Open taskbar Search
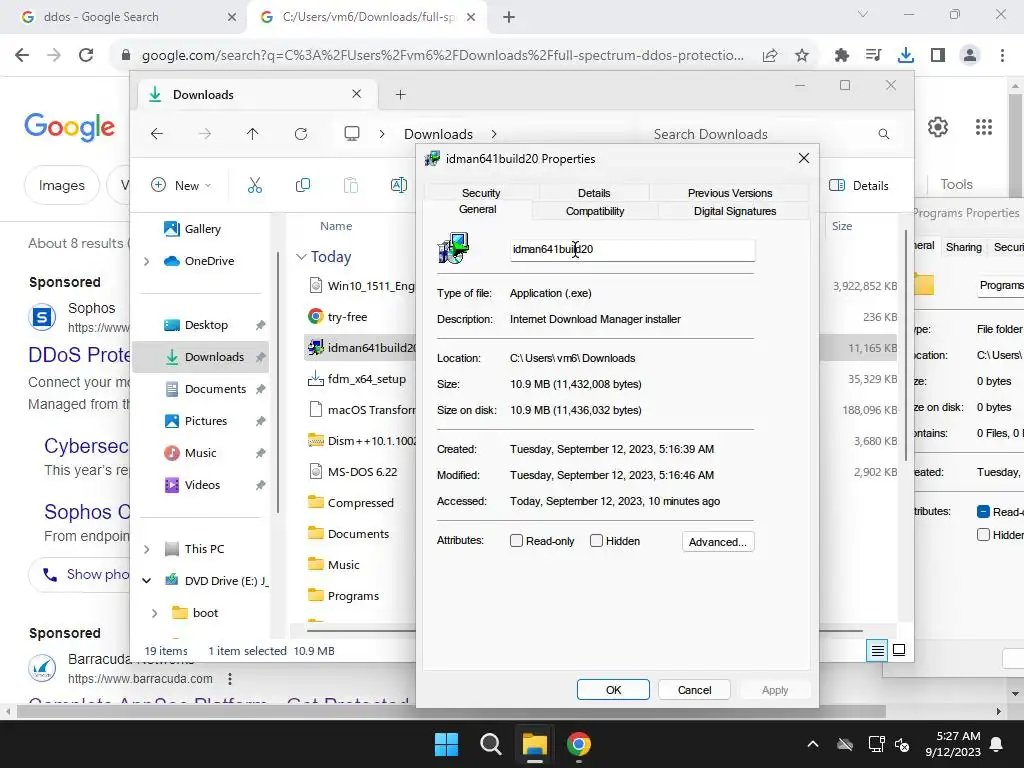This screenshot has height=768, width=1024. tap(490, 744)
